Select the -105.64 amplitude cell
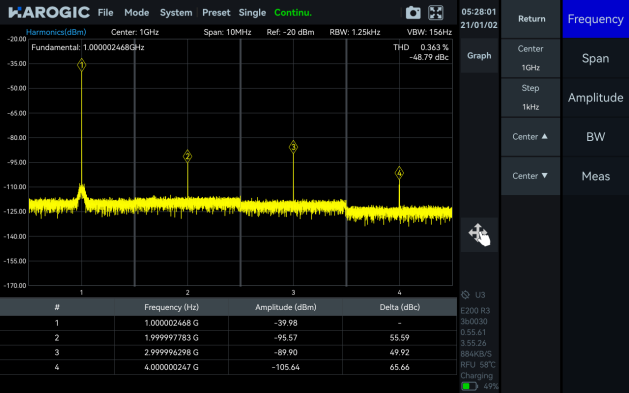 tap(286, 367)
